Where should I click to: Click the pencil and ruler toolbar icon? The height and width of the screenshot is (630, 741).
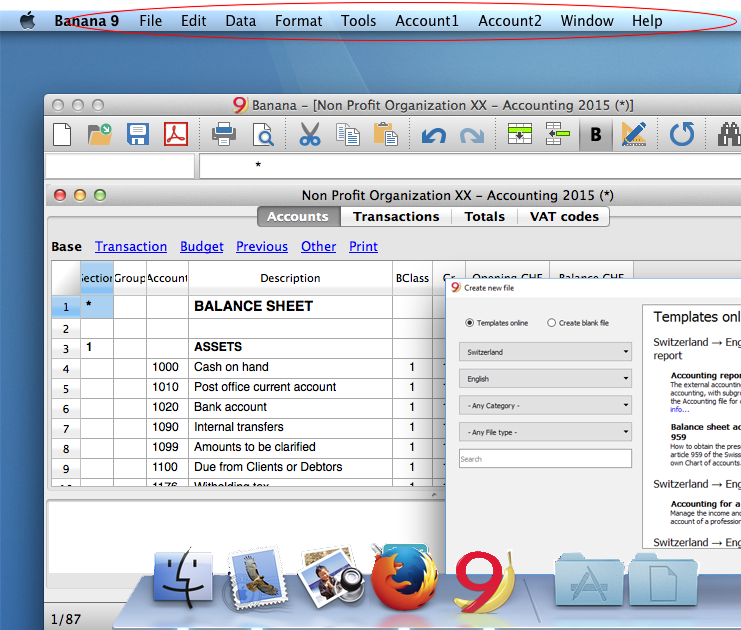pyautogui.click(x=634, y=135)
